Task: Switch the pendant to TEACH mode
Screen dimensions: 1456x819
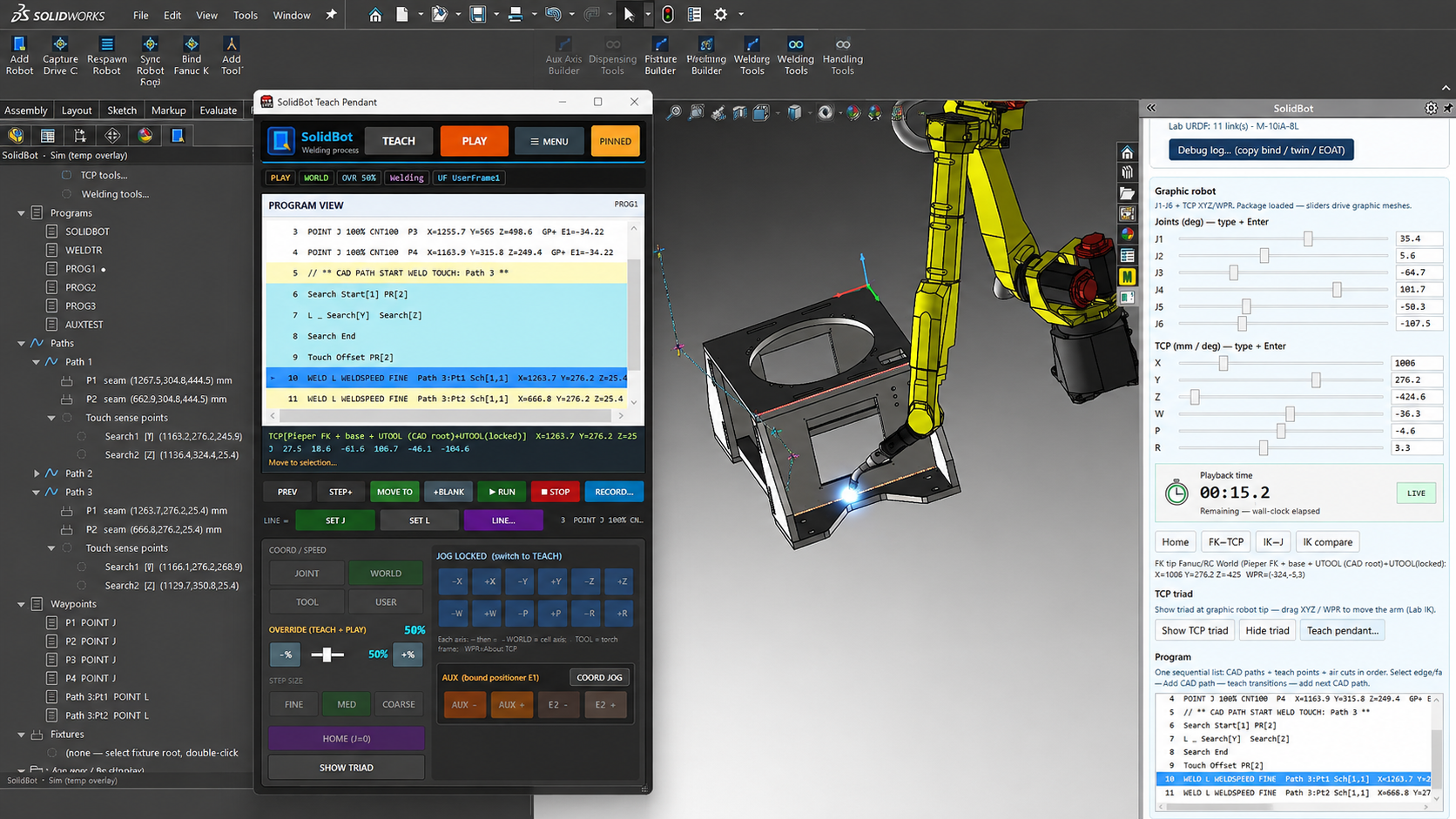Action: coord(399,141)
